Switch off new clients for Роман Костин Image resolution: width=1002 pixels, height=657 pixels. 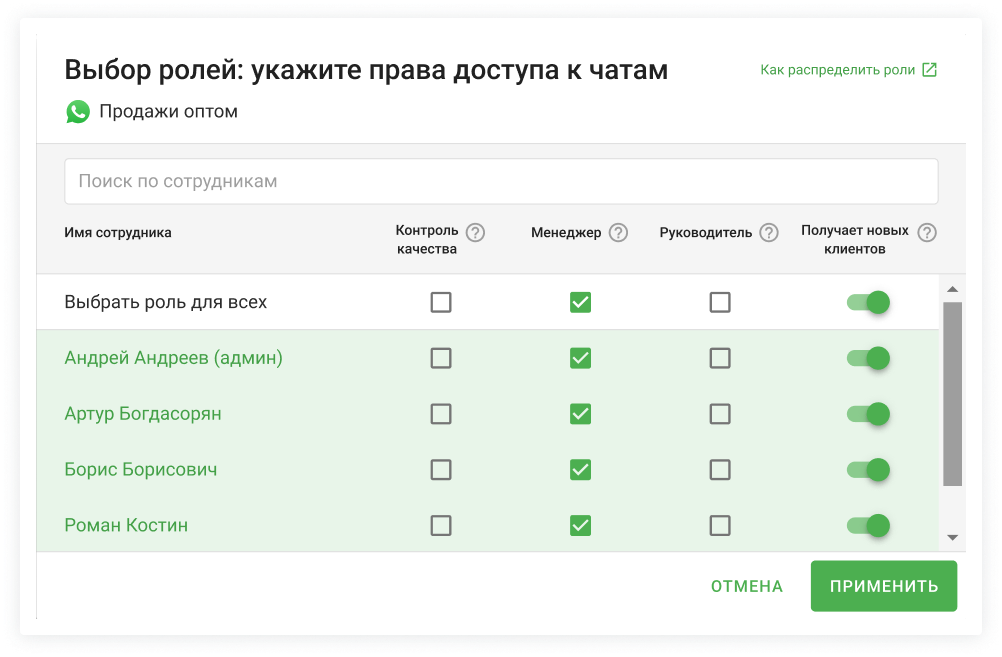pyautogui.click(x=868, y=525)
